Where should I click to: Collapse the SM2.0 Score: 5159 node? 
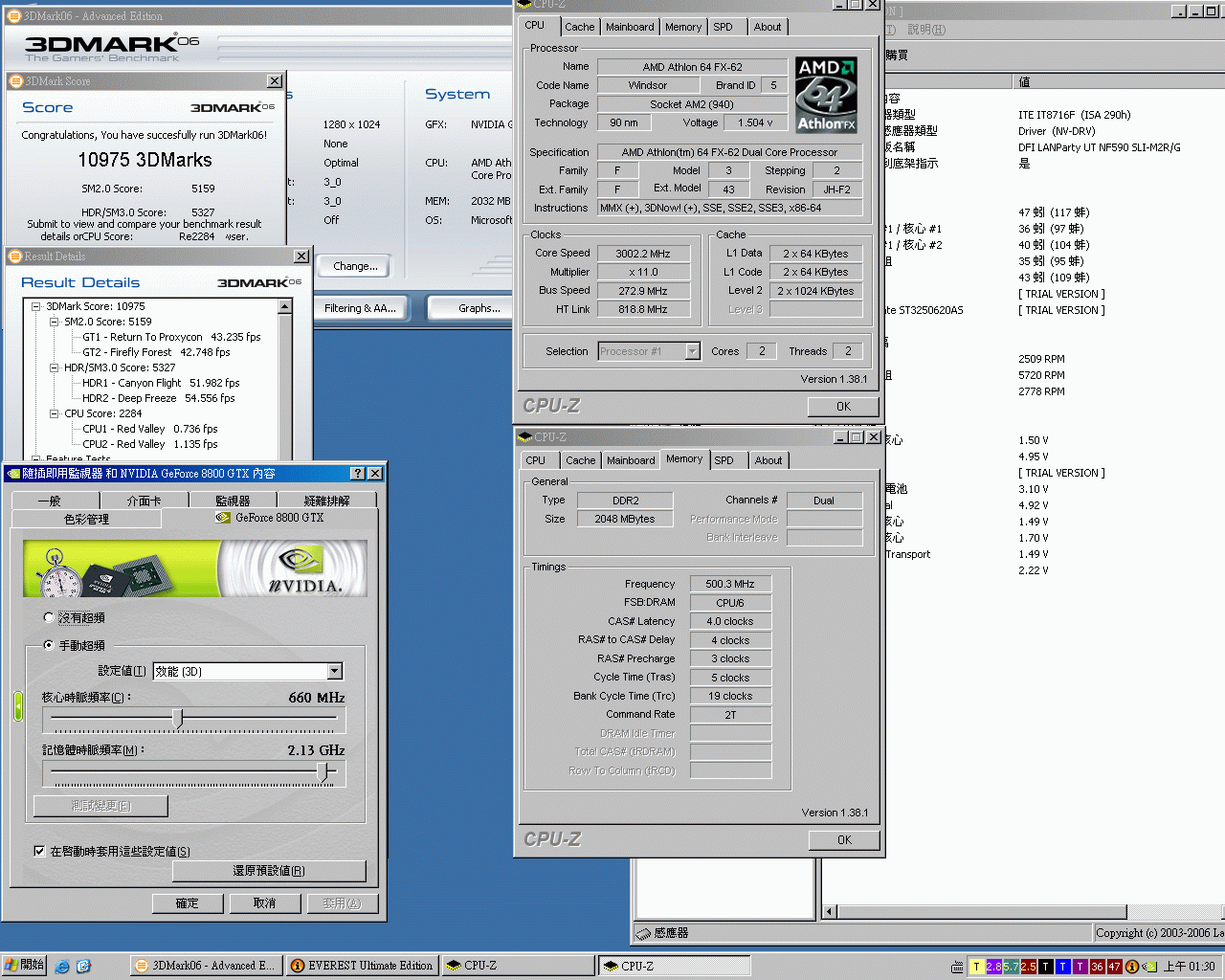(55, 323)
